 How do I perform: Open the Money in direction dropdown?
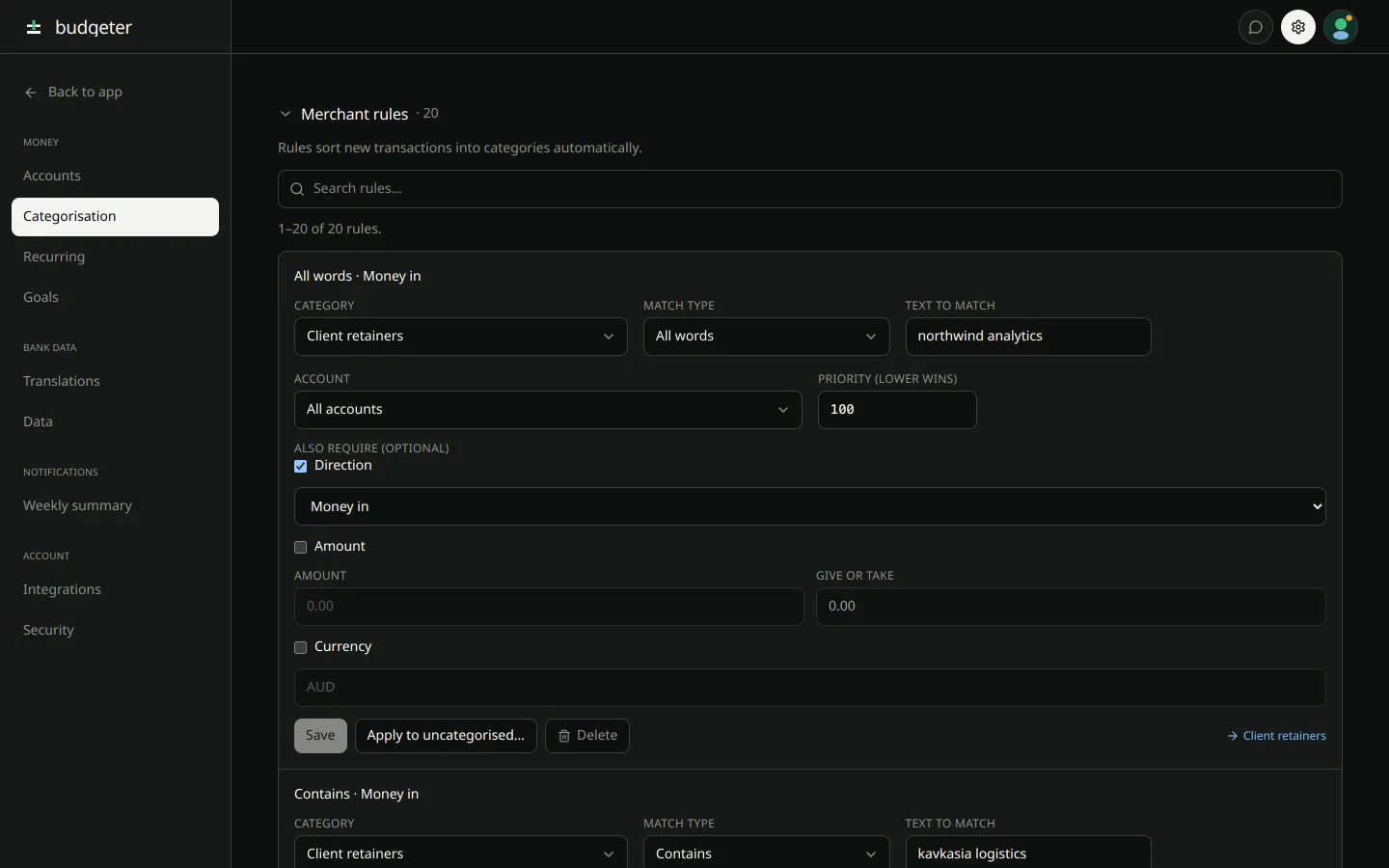810,506
